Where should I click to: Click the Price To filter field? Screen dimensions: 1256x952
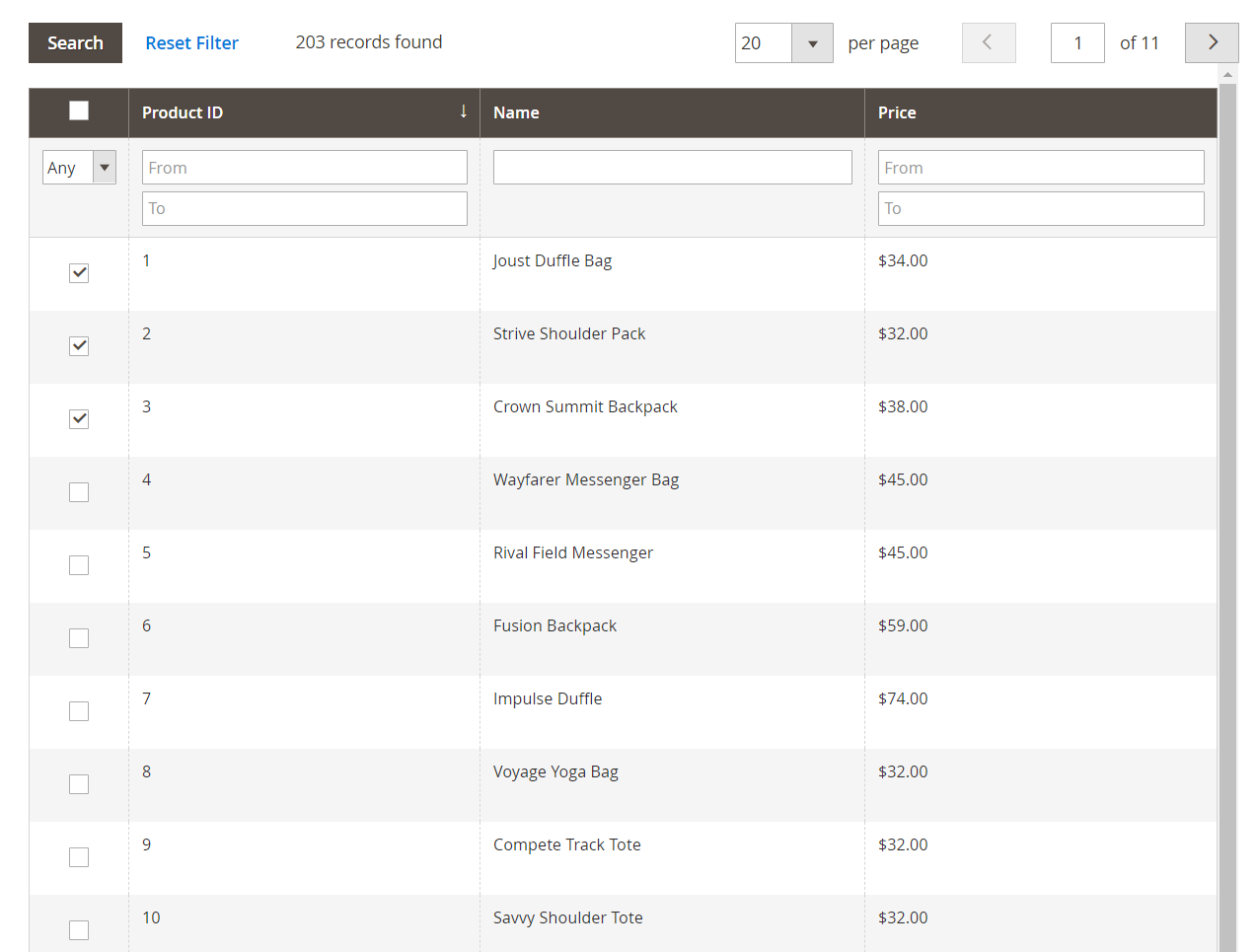click(x=1040, y=208)
